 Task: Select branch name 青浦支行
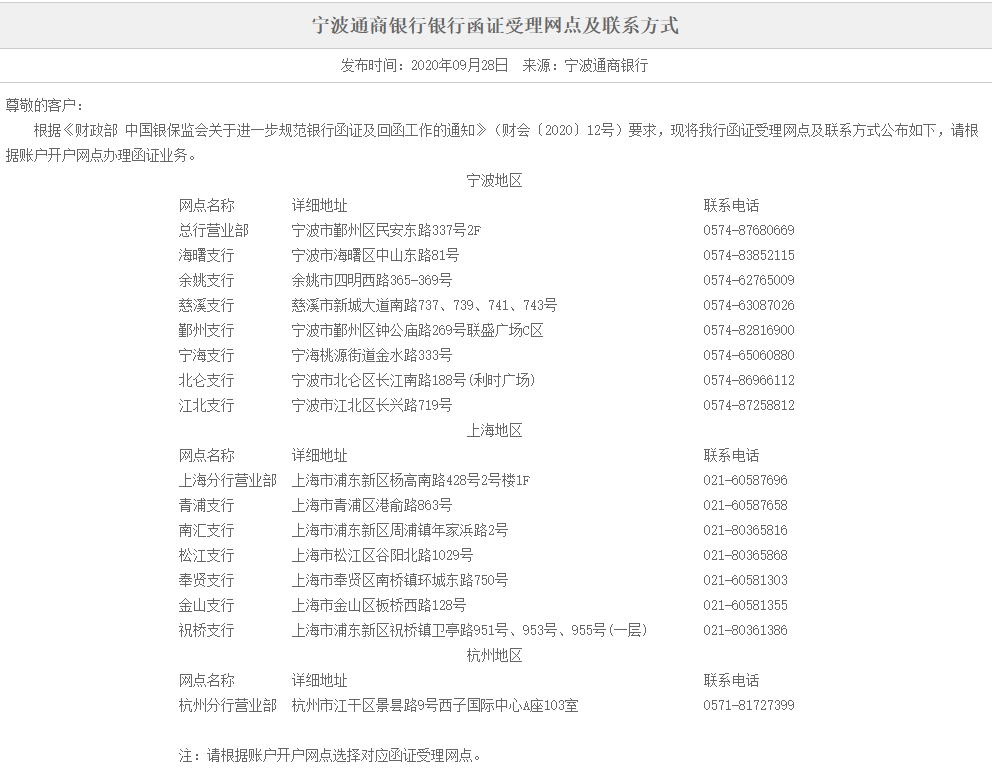(x=206, y=505)
